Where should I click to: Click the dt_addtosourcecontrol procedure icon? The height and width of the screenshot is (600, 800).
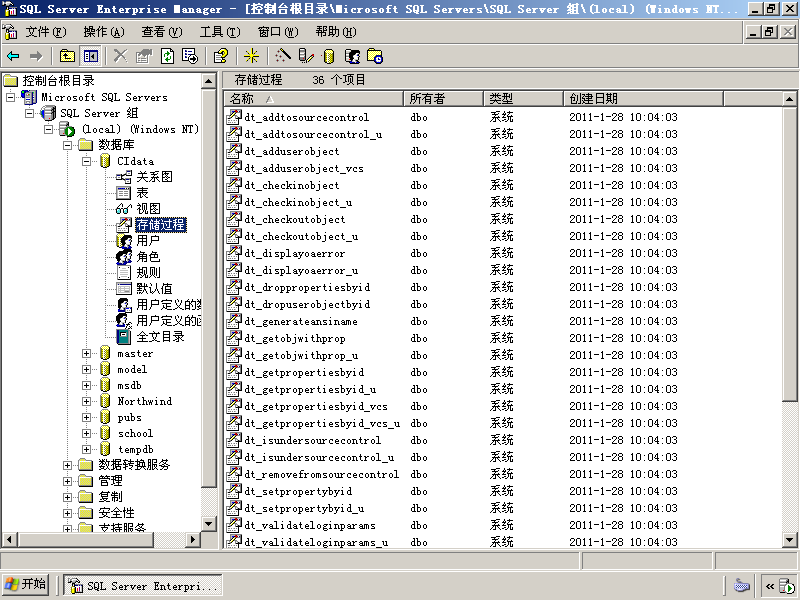(x=234, y=117)
